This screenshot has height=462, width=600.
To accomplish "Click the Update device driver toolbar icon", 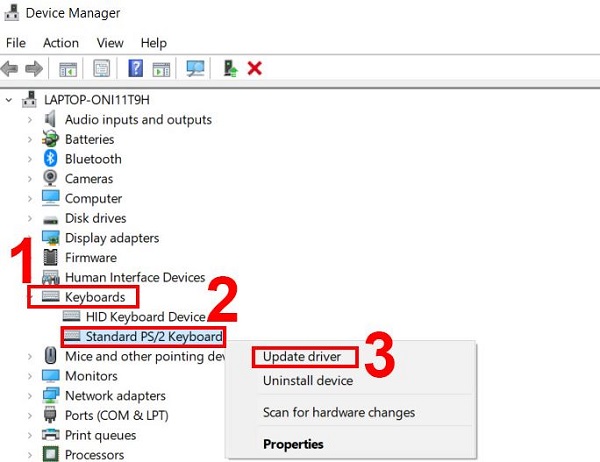I will pyautogui.click(x=230, y=69).
